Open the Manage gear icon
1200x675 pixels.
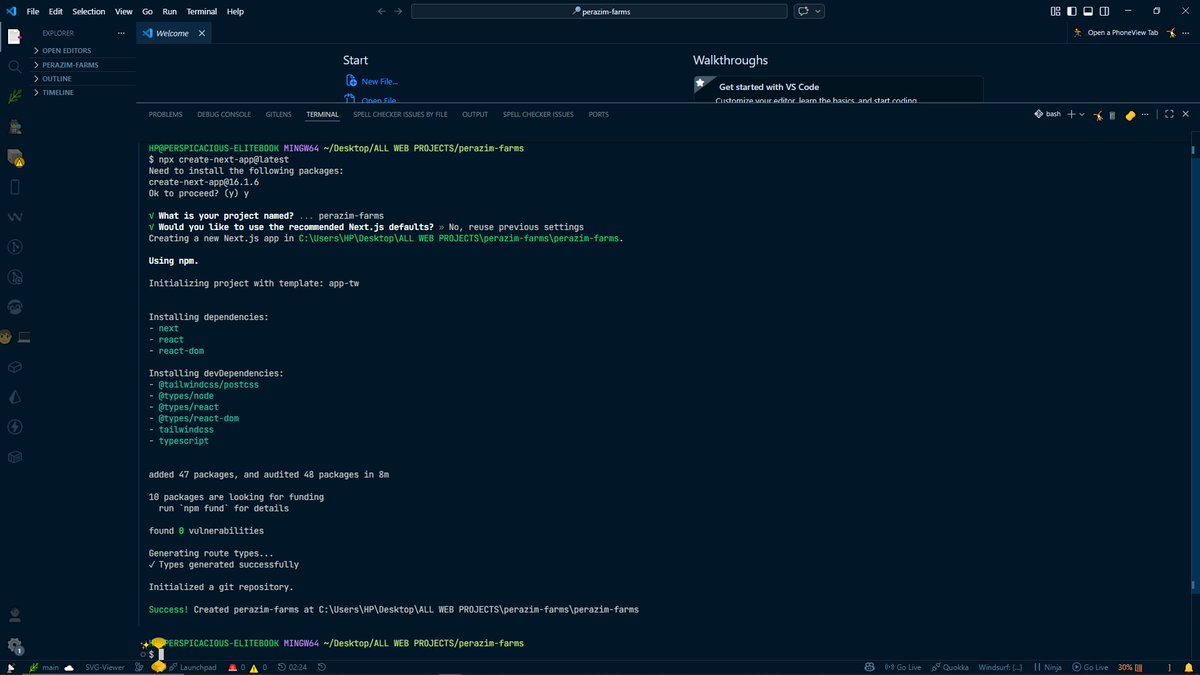coord(14,645)
